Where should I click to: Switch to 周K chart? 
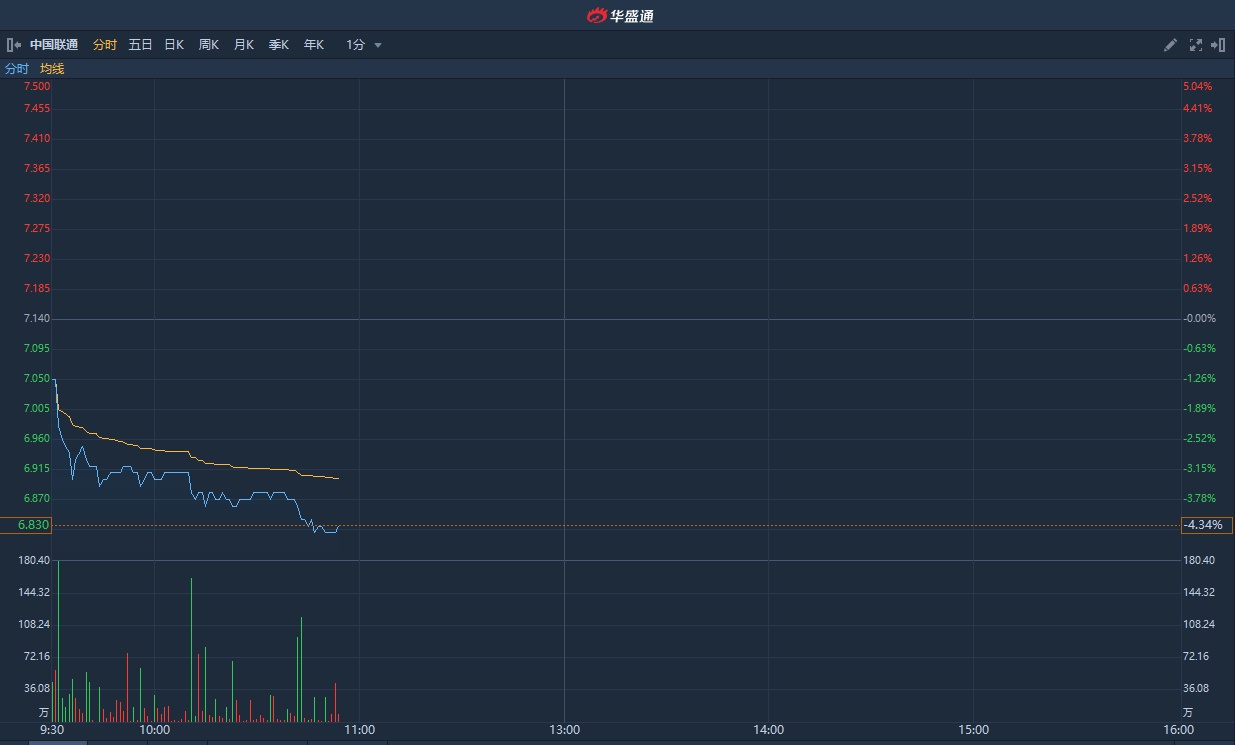pyautogui.click(x=208, y=45)
